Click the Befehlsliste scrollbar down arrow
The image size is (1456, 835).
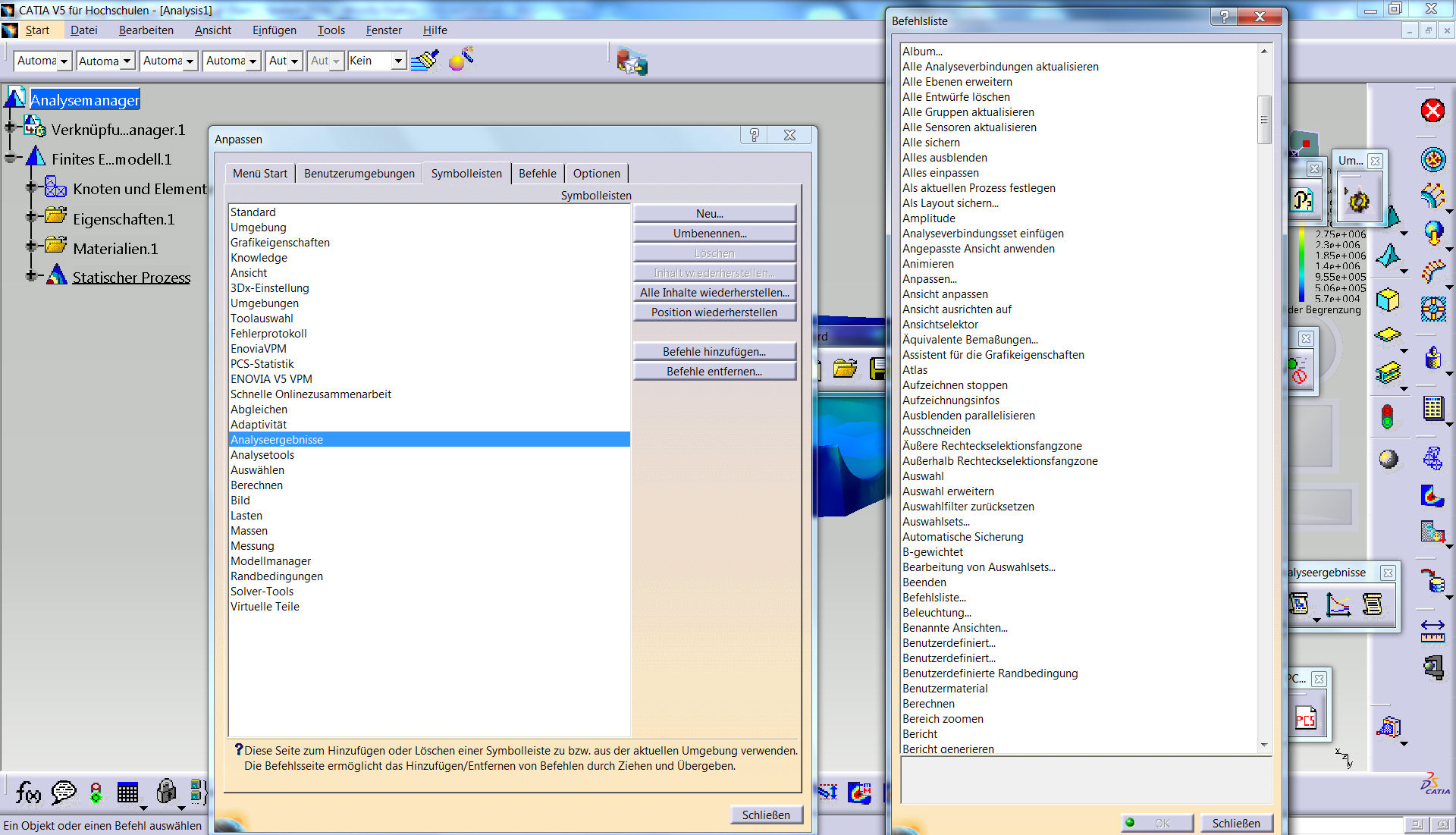(1264, 745)
